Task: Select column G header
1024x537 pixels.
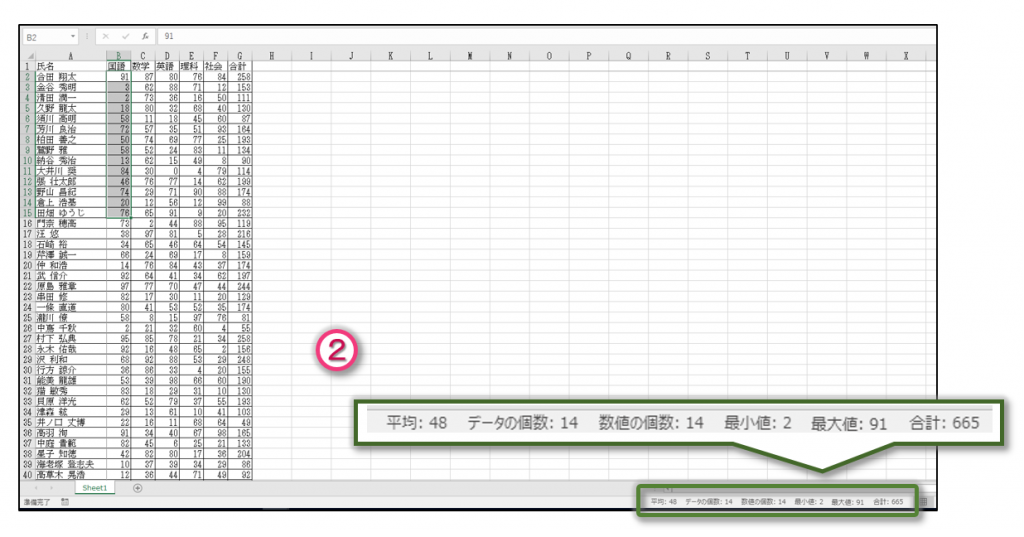Action: (240, 56)
